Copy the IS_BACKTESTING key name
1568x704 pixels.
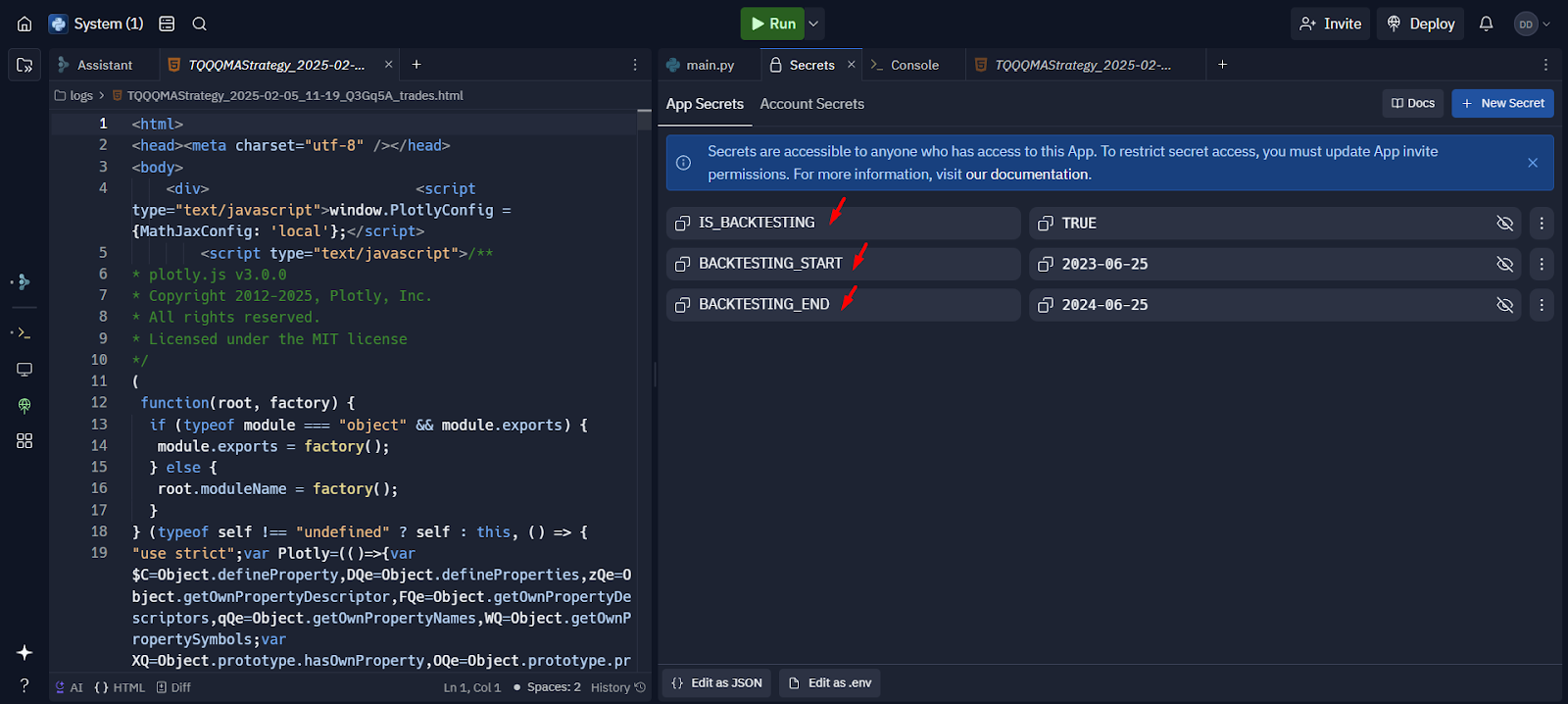682,224
